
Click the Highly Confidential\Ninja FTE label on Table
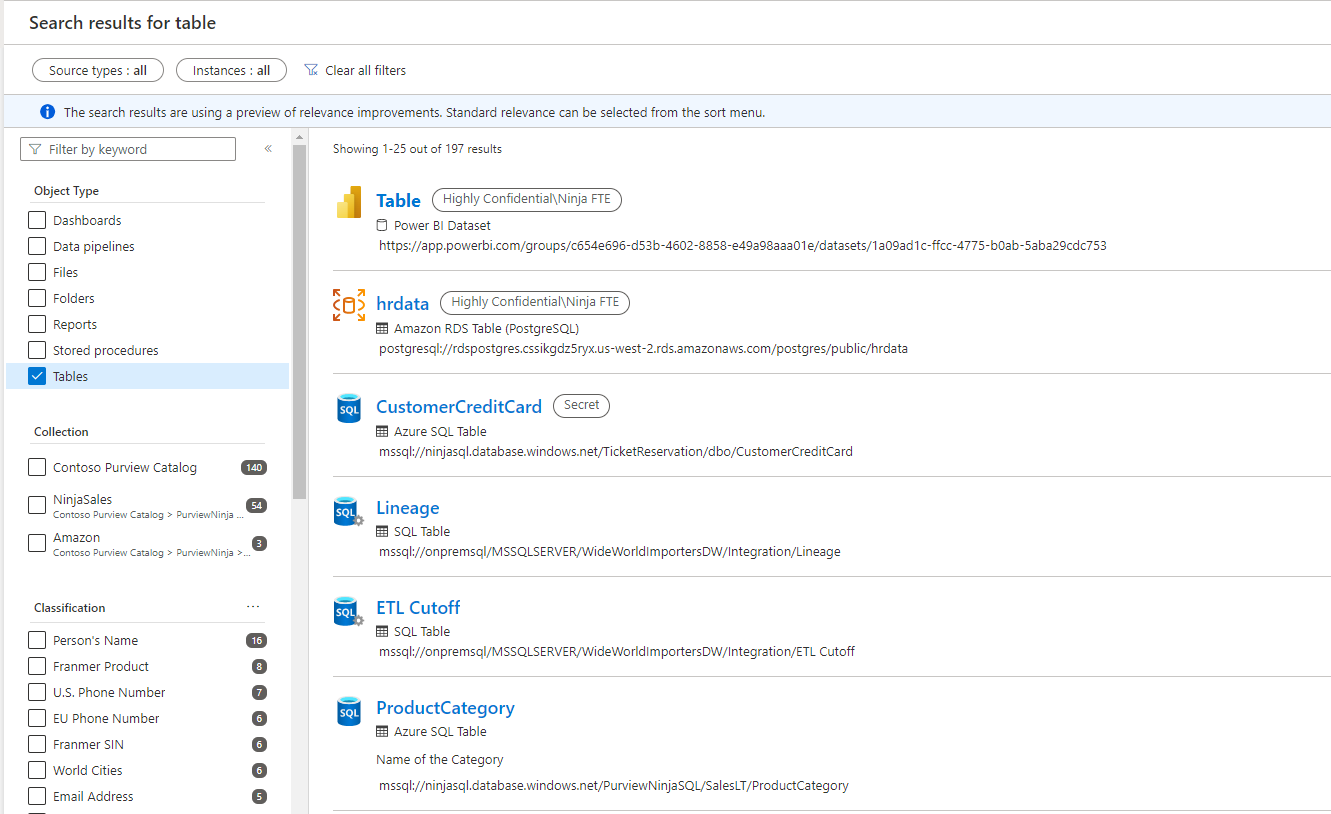tap(527, 200)
